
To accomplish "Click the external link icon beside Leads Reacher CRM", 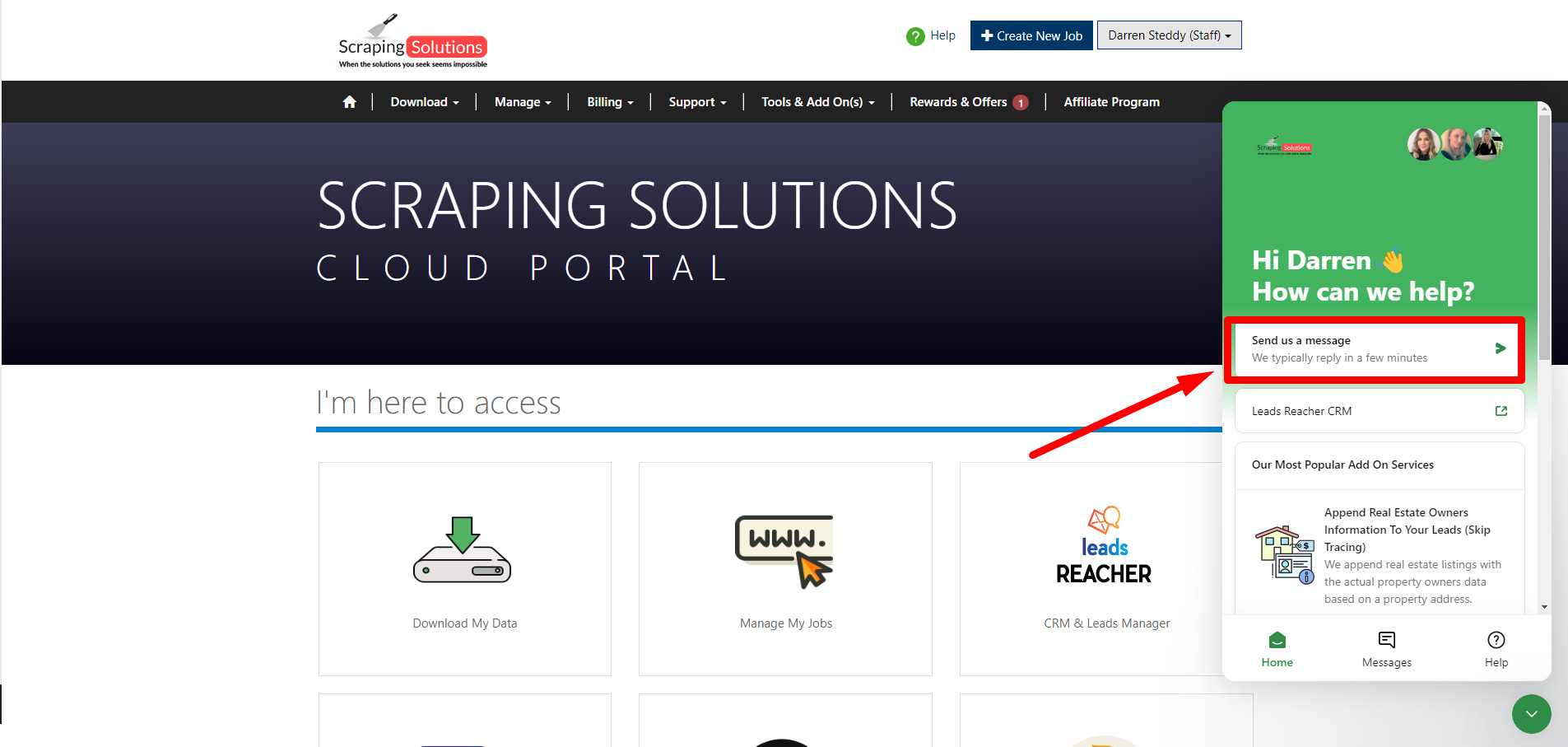I will point(1501,411).
